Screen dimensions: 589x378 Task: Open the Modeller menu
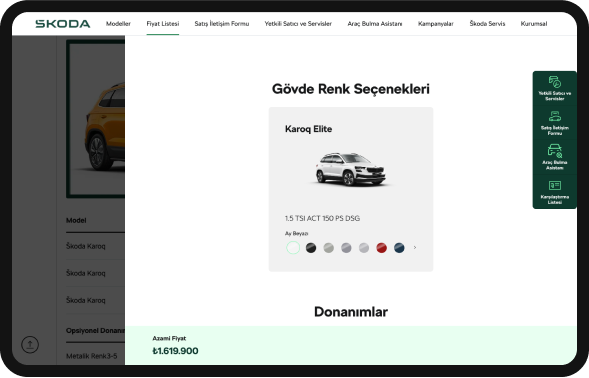pyautogui.click(x=118, y=24)
